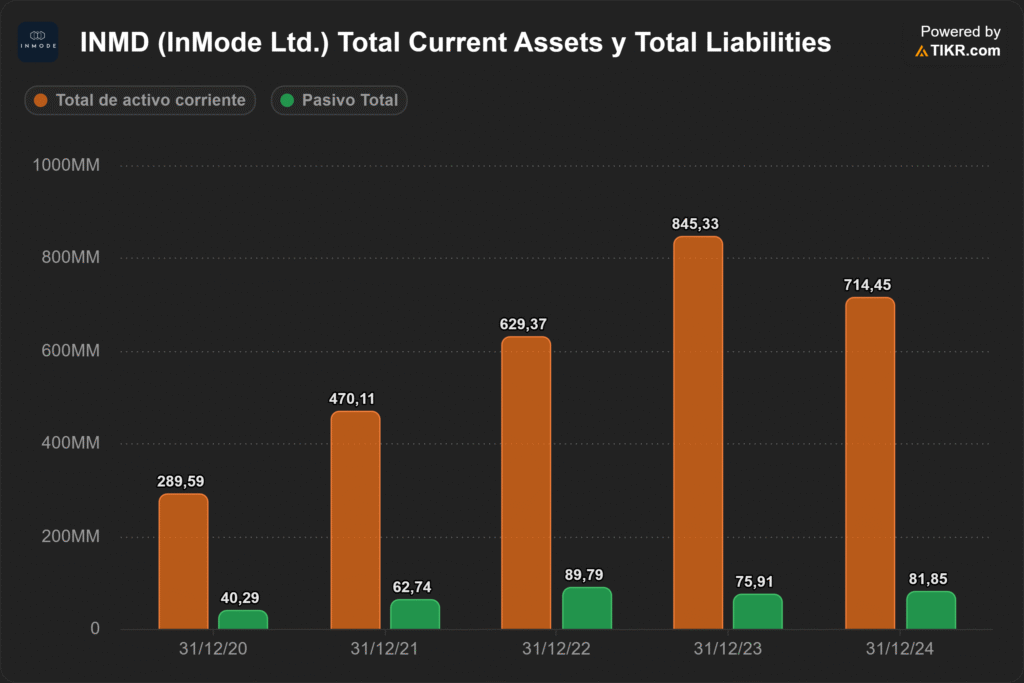The image size is (1024, 683).
Task: Click the green legend dot
Action: [x=287, y=100]
